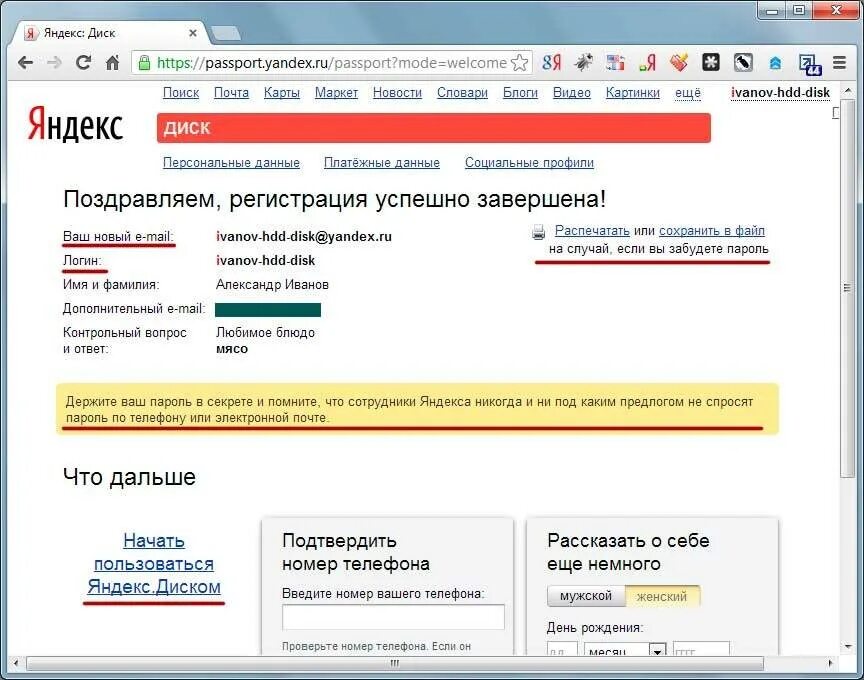Open Новости in top navigation
864x680 pixels.
(x=397, y=93)
